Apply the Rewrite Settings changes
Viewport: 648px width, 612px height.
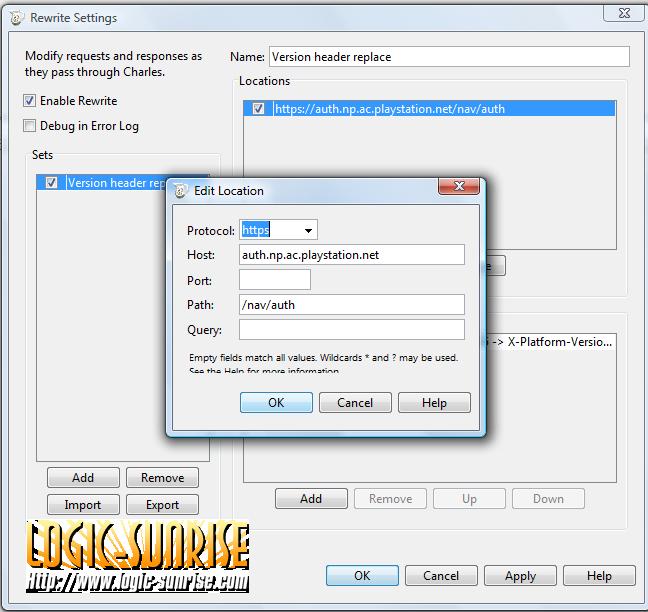coord(520,576)
